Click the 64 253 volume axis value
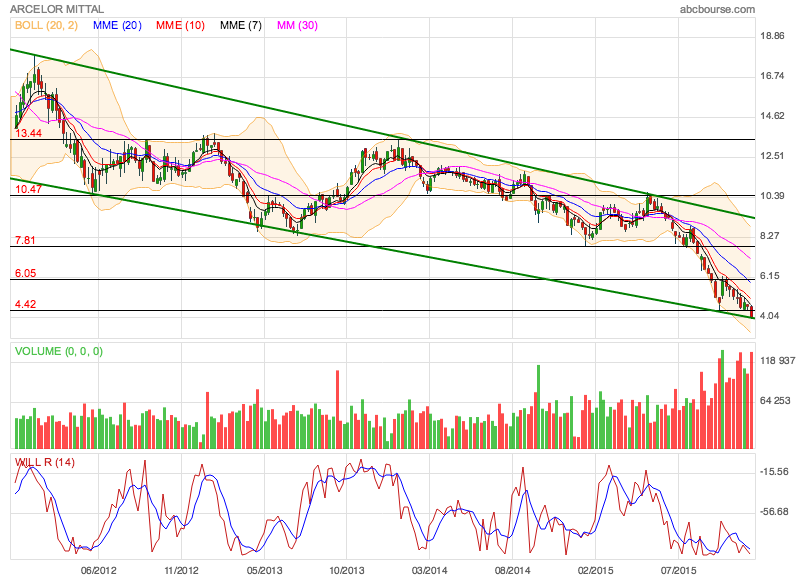This screenshot has width=800, height=580. pos(775,401)
